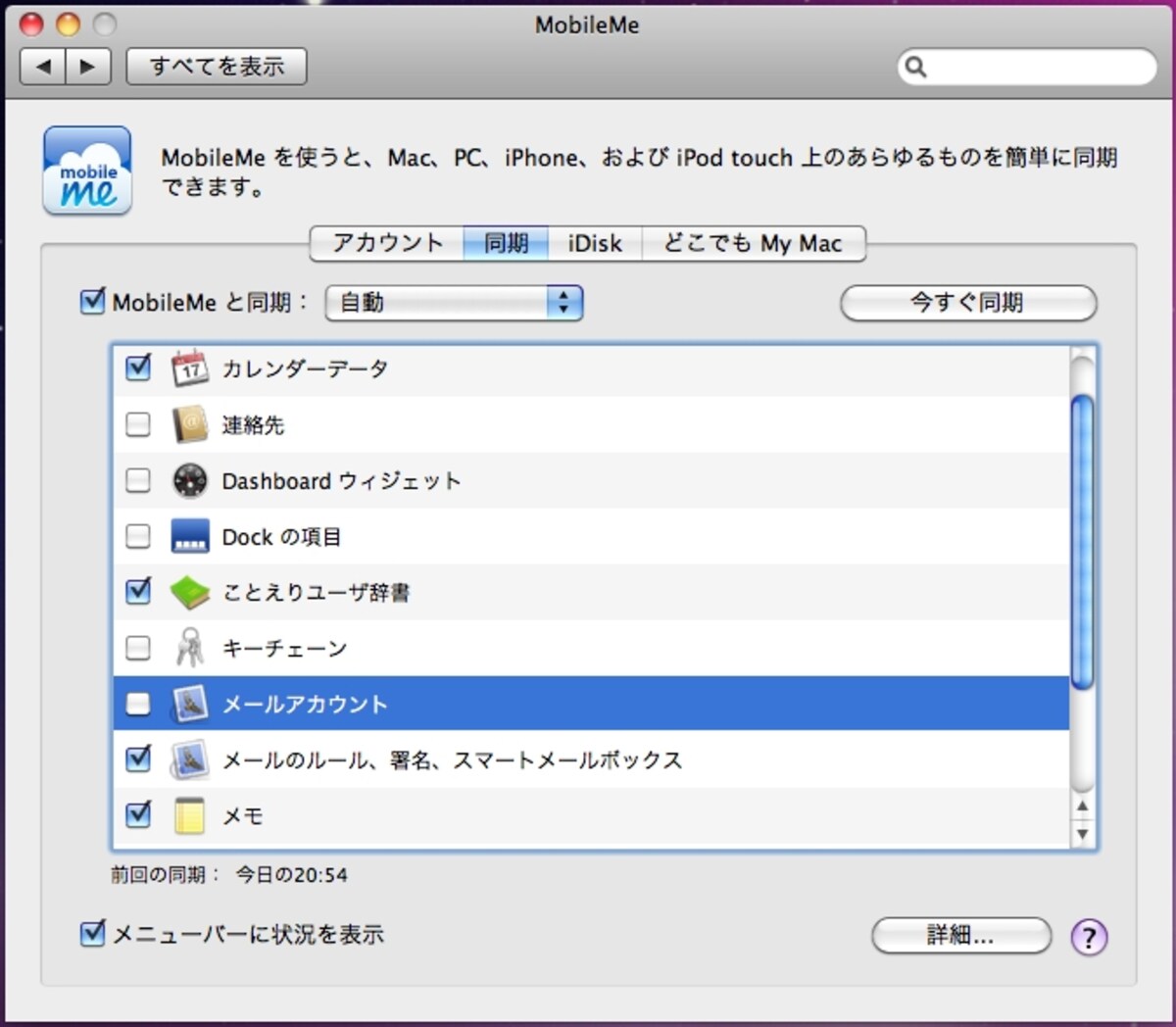Click the Dashboard gauge icon
The height and width of the screenshot is (1027, 1176).
(x=189, y=480)
